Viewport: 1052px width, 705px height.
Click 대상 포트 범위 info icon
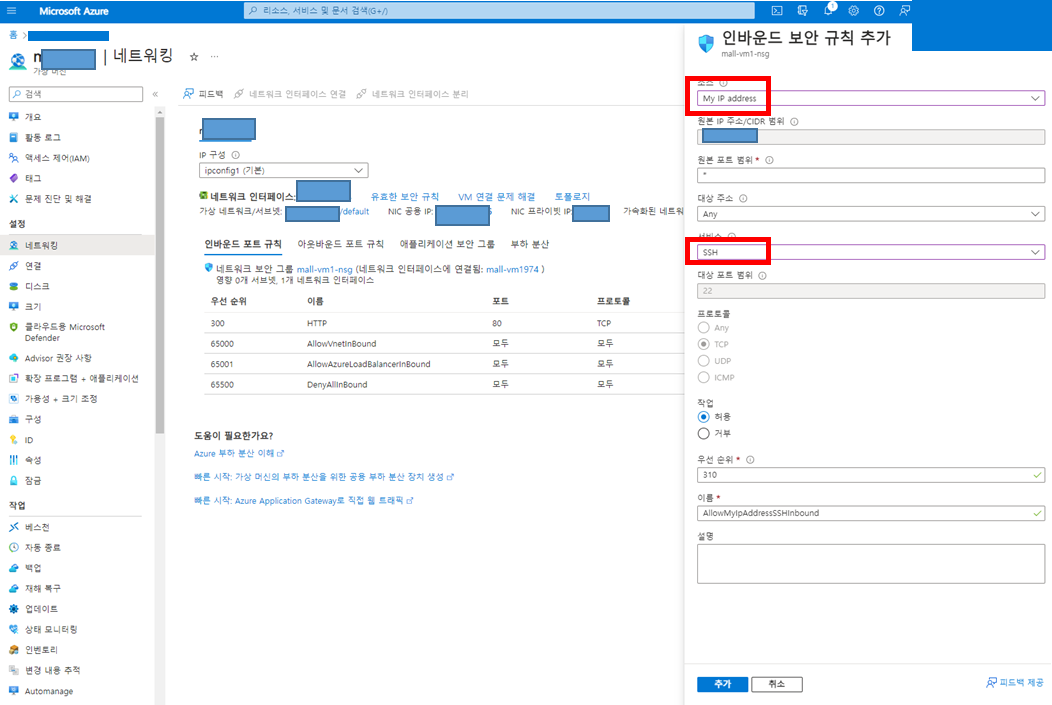(762, 276)
